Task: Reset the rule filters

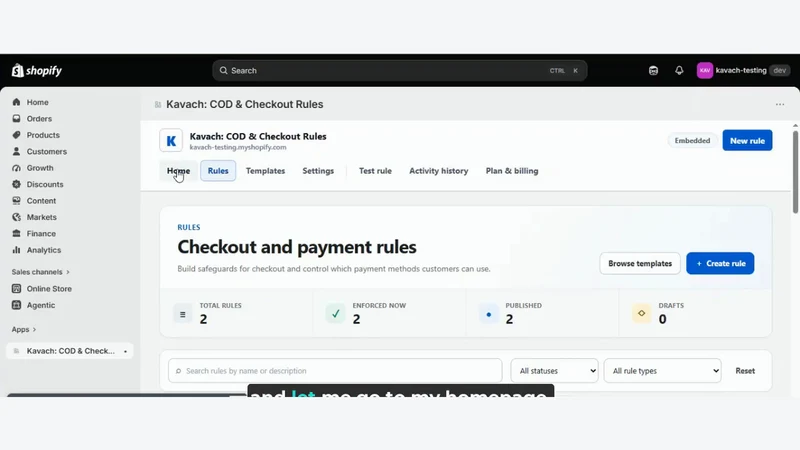Action: [x=745, y=371]
